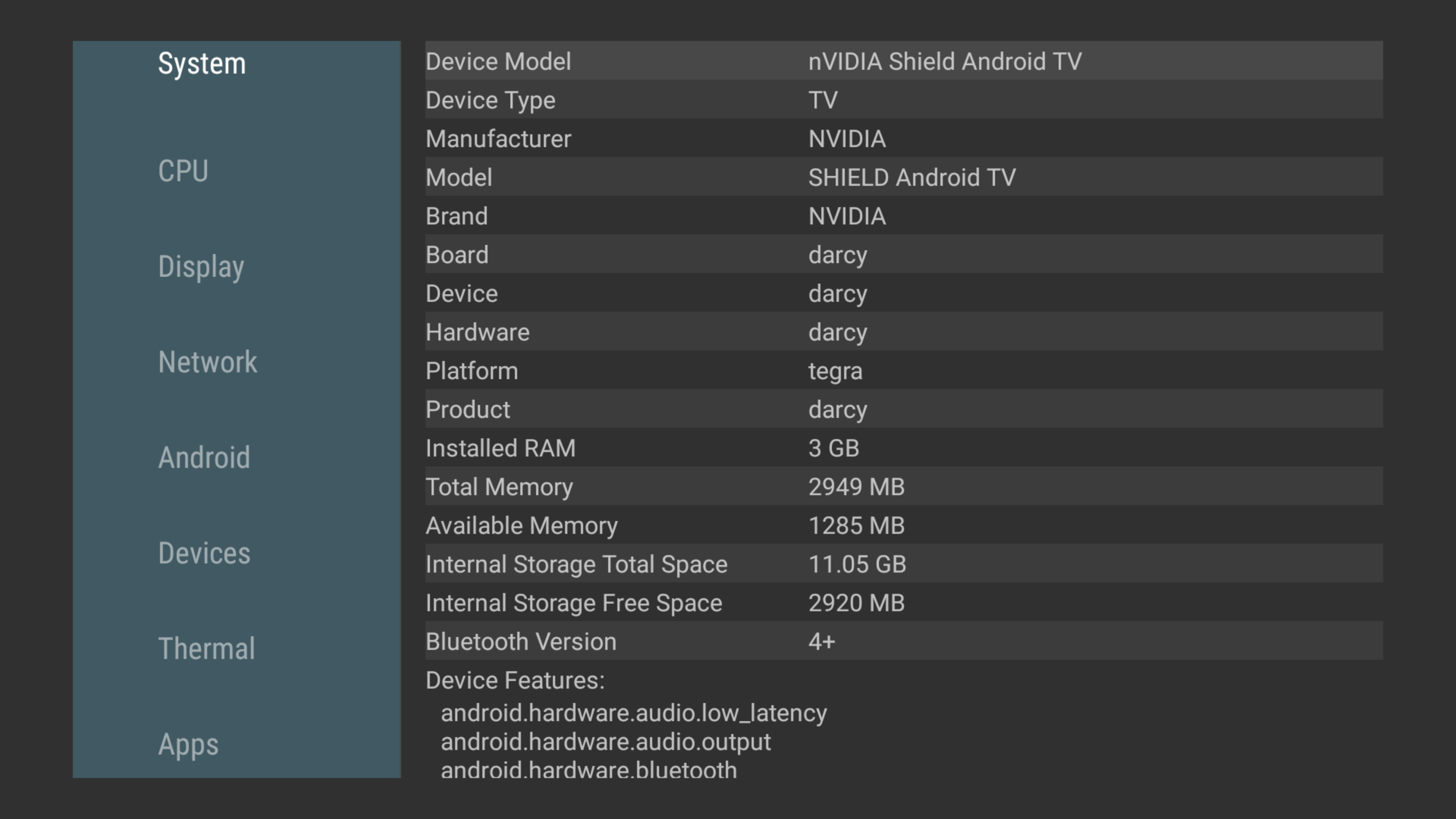This screenshot has height=819, width=1456.
Task: Click the Brand value NVIDIA
Action: pyautogui.click(x=847, y=216)
